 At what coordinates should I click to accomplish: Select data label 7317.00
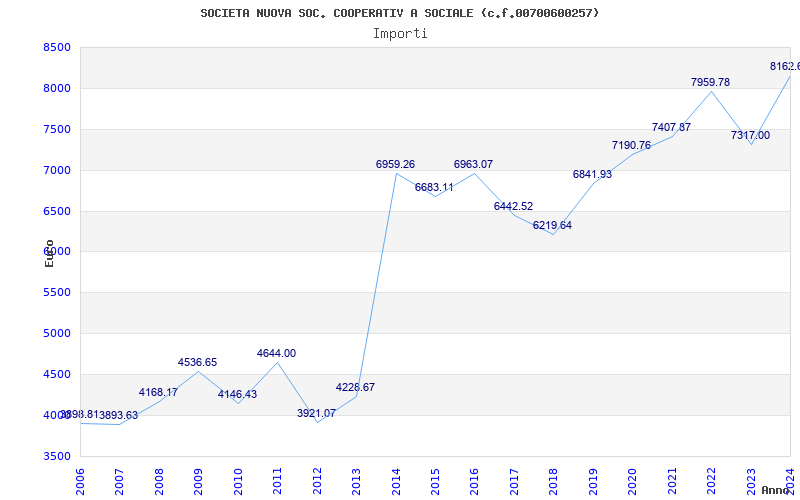[751, 135]
